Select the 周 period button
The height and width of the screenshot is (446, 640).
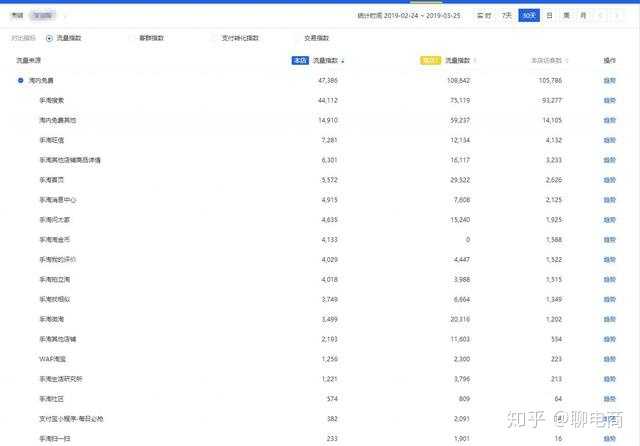pyautogui.click(x=567, y=16)
